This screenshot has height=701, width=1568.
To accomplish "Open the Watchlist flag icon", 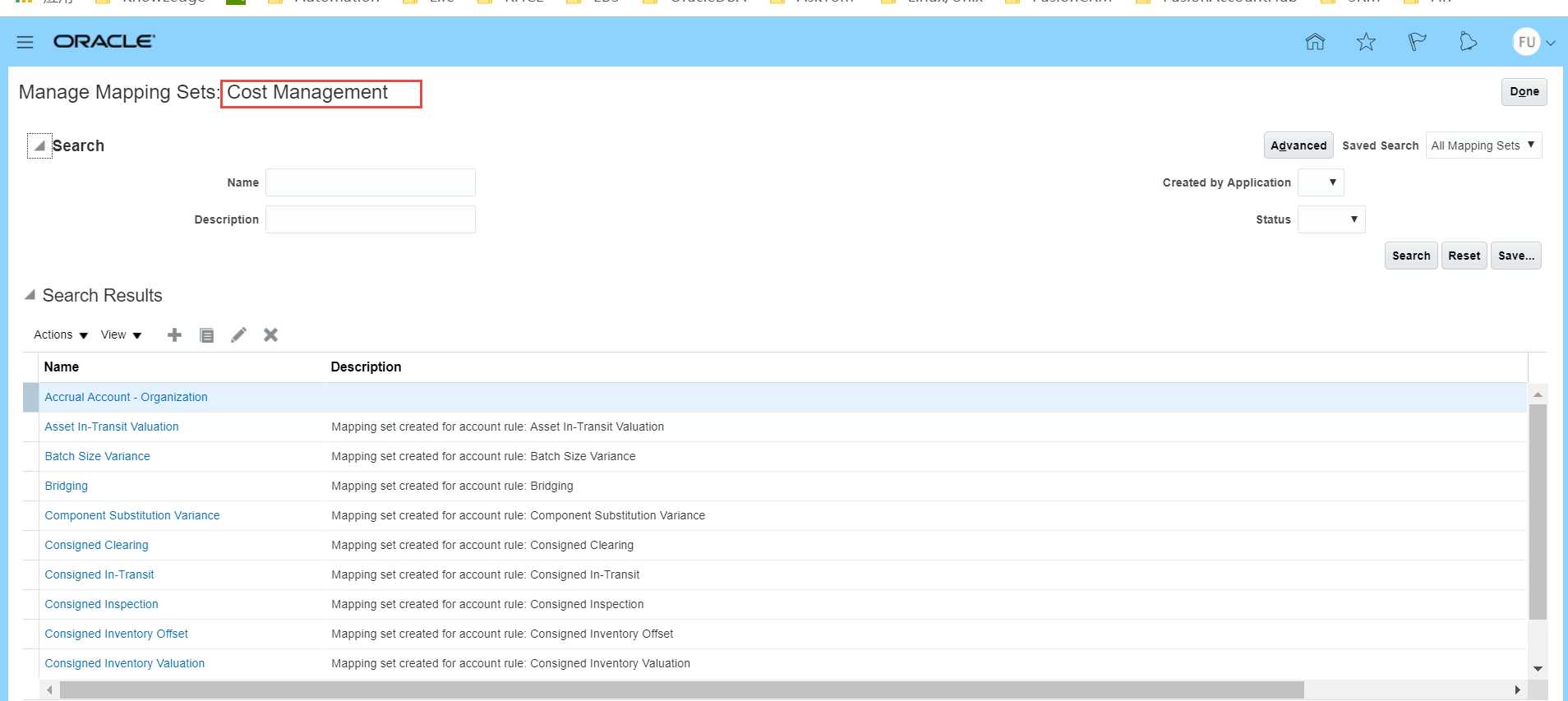I will click(x=1417, y=42).
